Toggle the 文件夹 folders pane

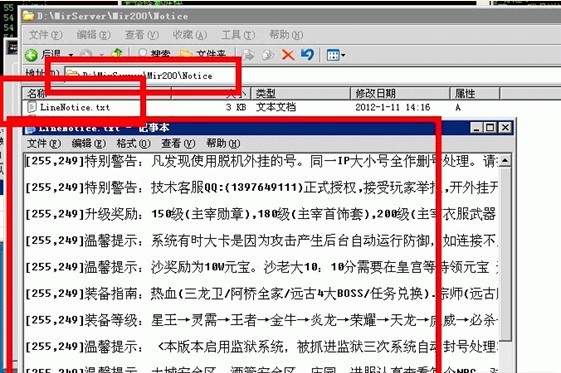[x=203, y=54]
